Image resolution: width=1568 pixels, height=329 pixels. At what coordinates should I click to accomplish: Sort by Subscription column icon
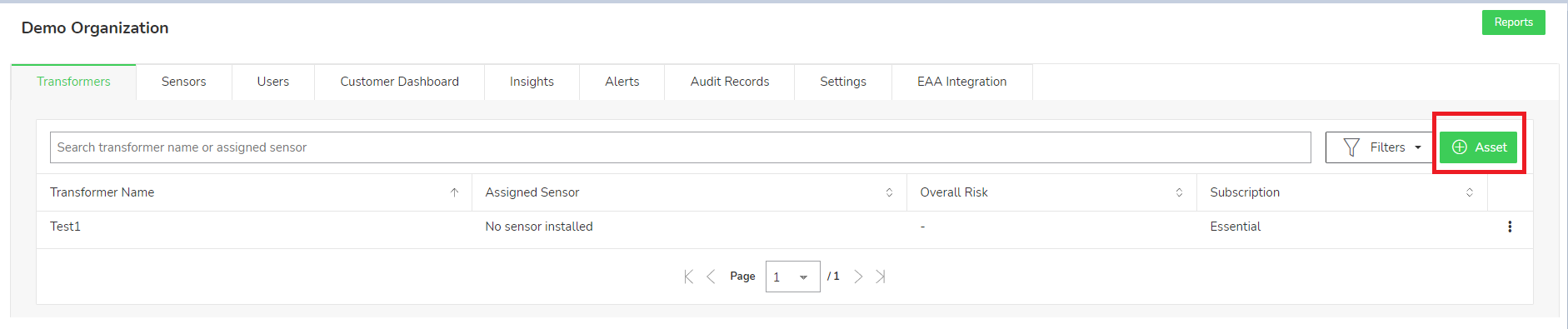click(1470, 192)
